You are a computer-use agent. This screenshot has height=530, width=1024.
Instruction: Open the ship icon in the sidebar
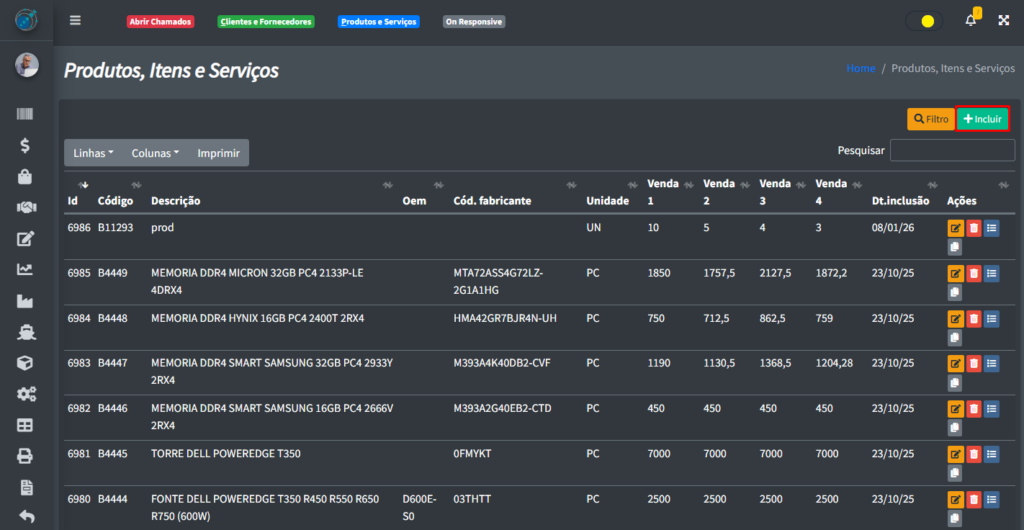click(26, 332)
